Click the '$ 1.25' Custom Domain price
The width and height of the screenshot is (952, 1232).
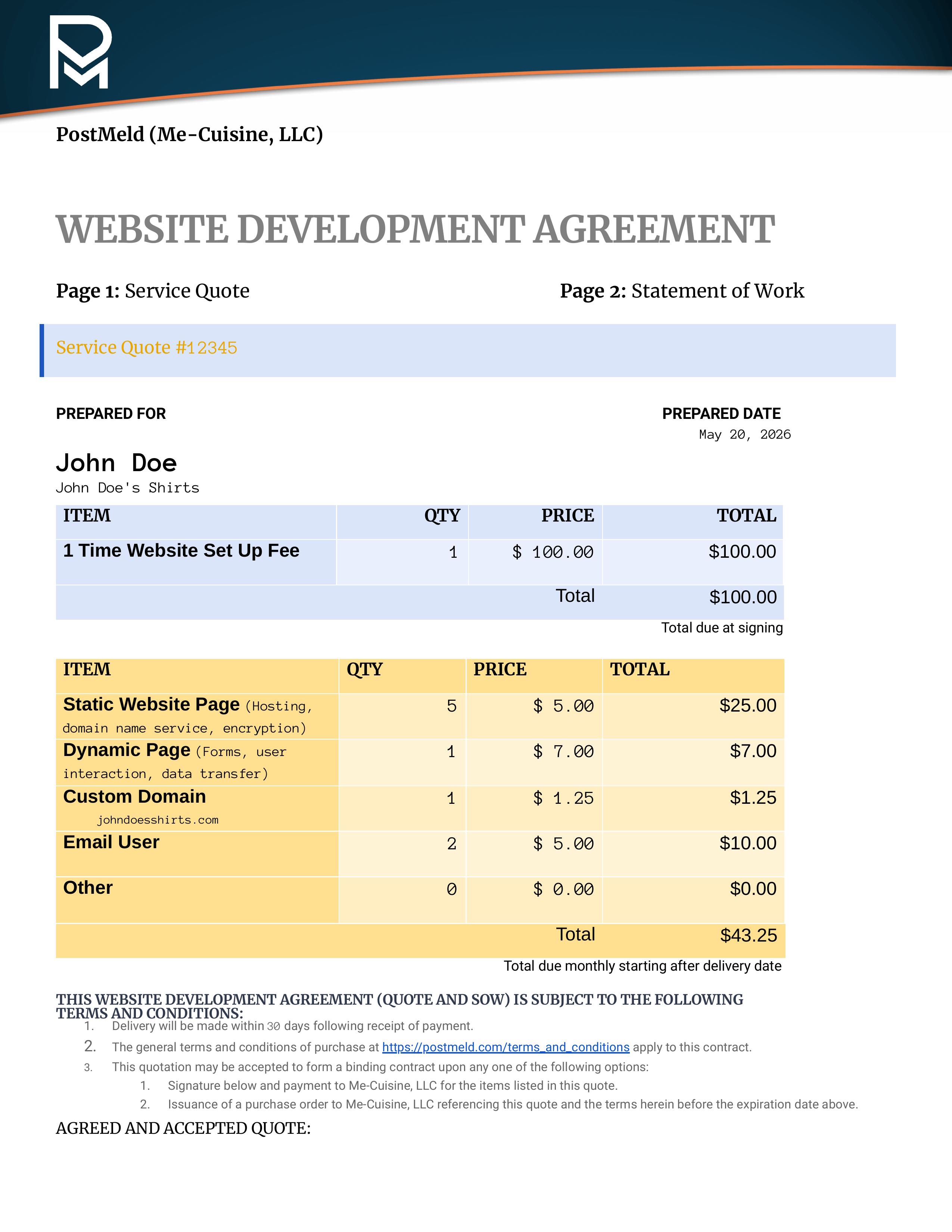(563, 798)
